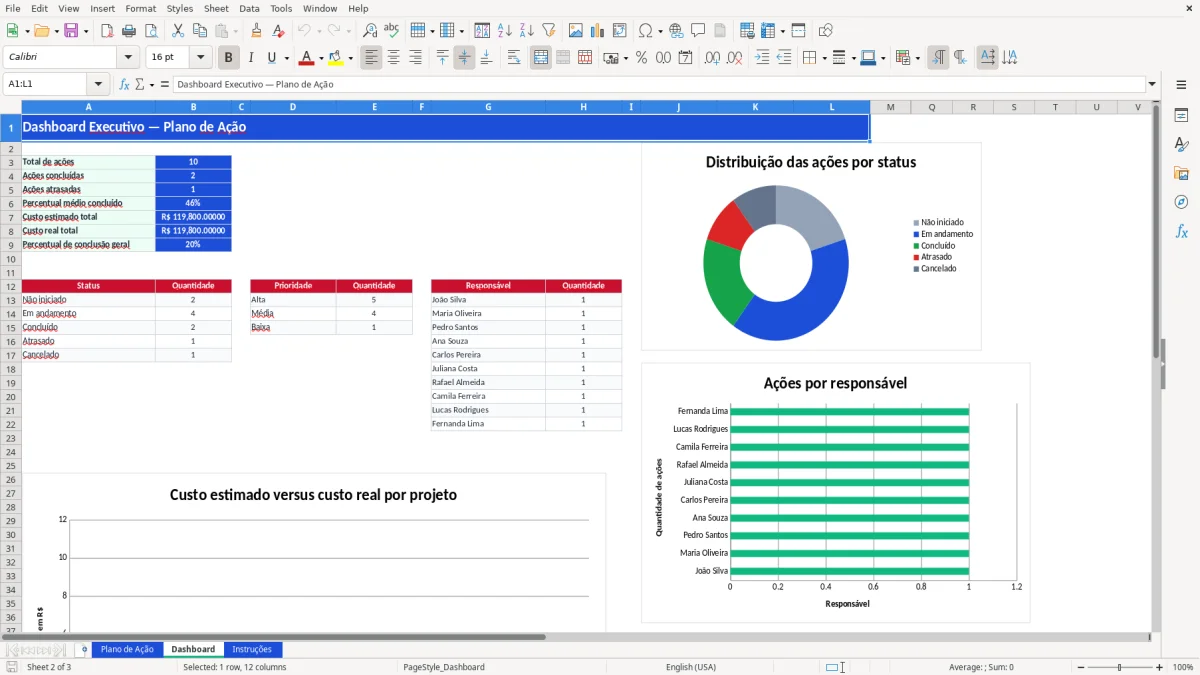This screenshot has height=675, width=1200.
Task: Insert Hyperlink globe icon
Action: [x=676, y=31]
